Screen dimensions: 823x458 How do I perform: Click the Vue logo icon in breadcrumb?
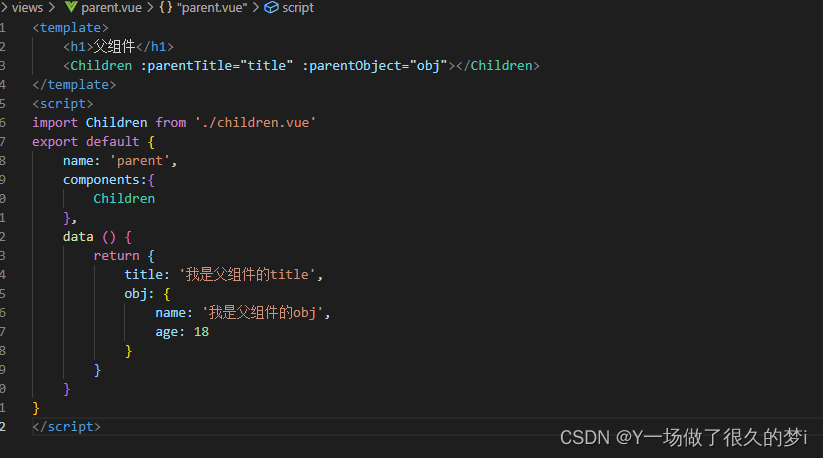pos(71,7)
